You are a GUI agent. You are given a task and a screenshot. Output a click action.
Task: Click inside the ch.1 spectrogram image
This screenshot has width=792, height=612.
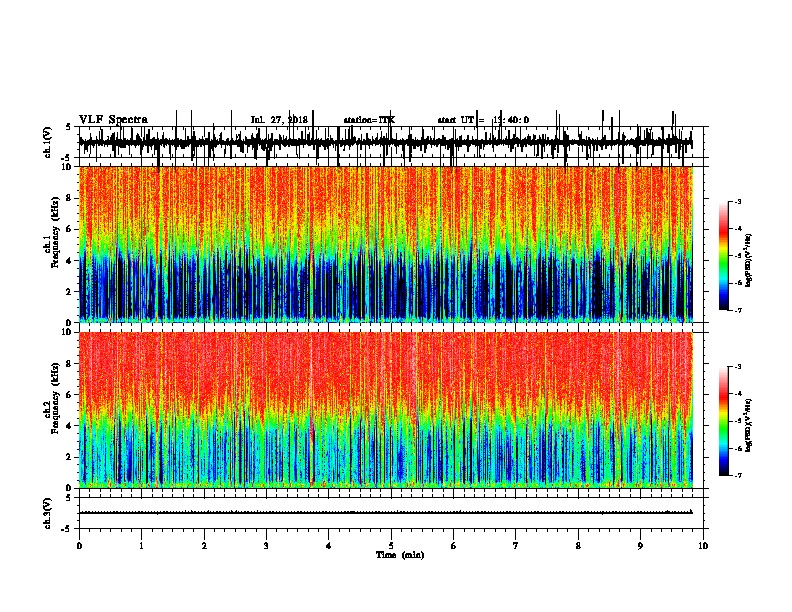click(x=385, y=244)
